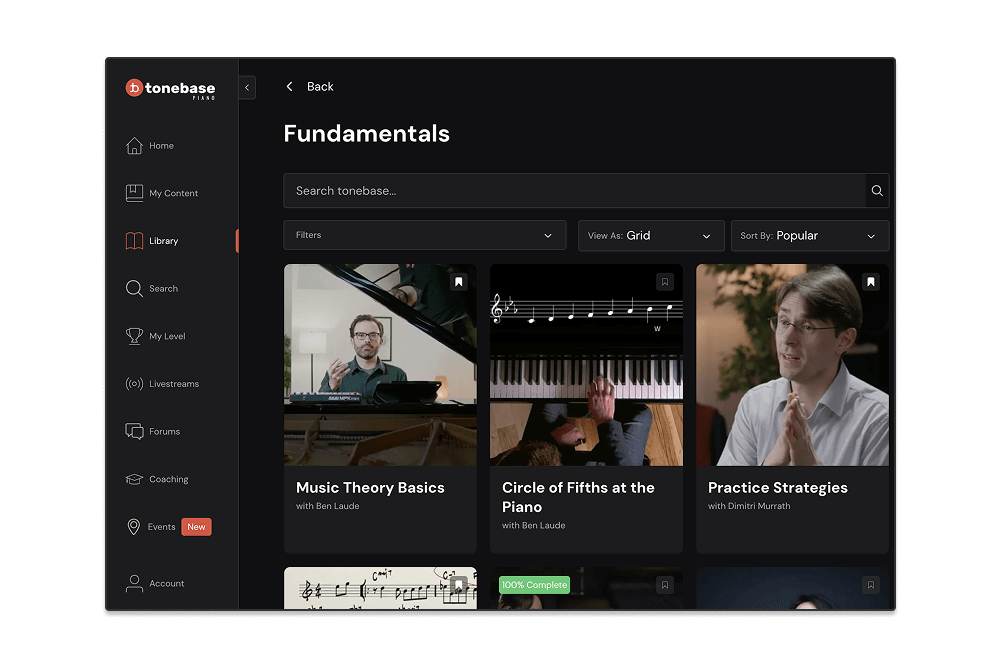Collapse the sidebar with the chevron button

coord(247,87)
